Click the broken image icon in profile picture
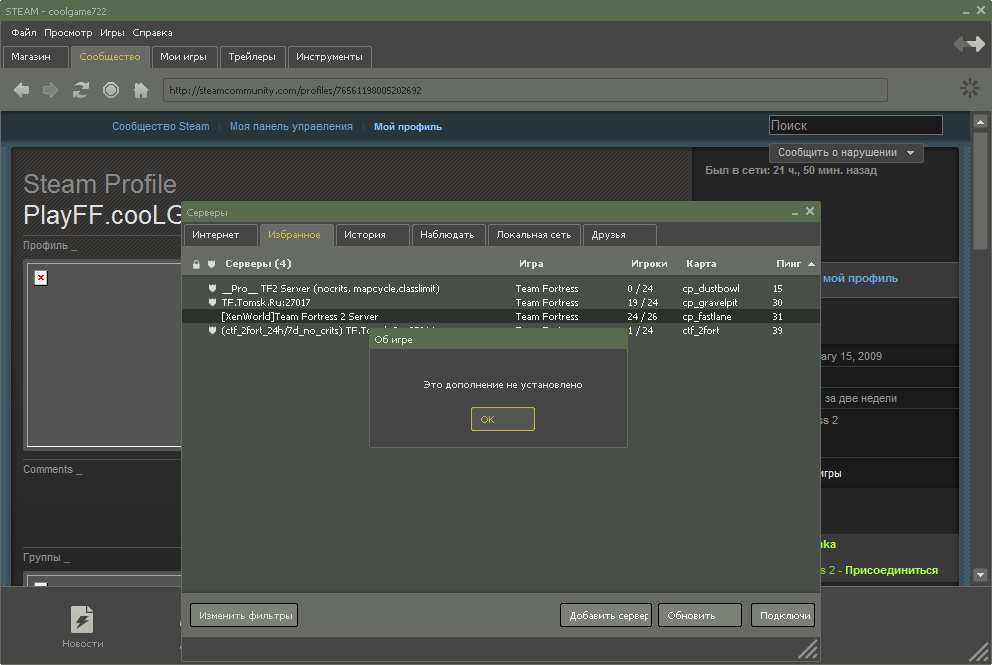 41,278
